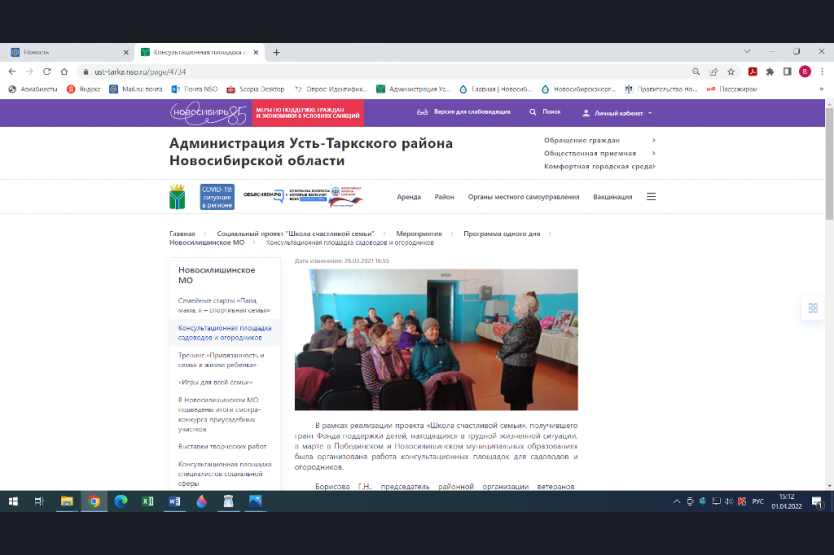The height and width of the screenshot is (555, 834).
Task: Open the red sanctions support measures banner
Action: (x=308, y=112)
